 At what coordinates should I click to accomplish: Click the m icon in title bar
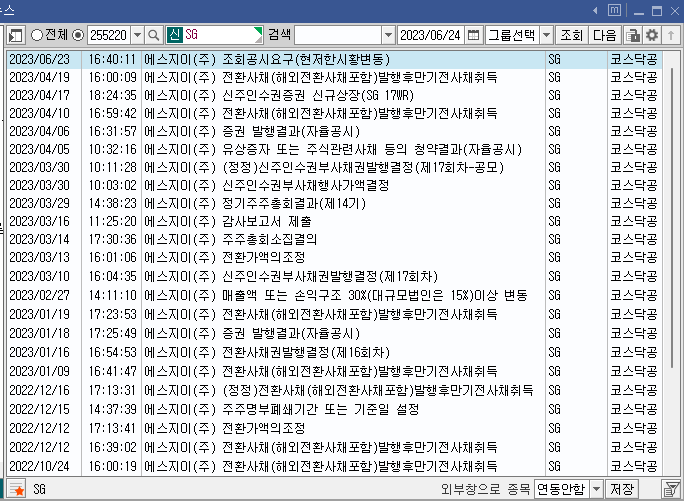[x=614, y=10]
